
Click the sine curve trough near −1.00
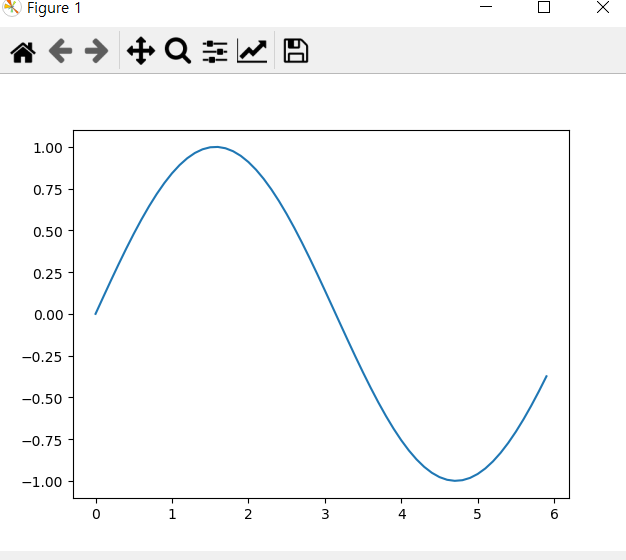click(x=455, y=480)
